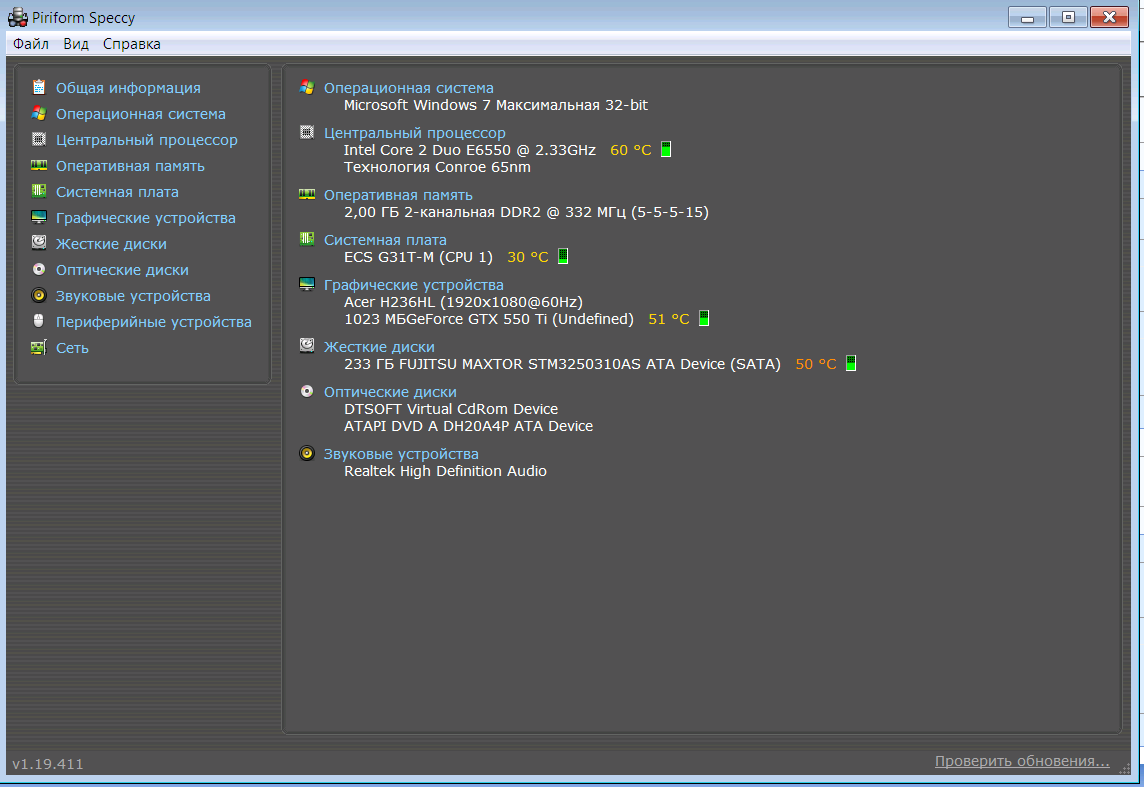Click the RAM icon in the summary panel
The height and width of the screenshot is (787, 1144).
tap(307, 194)
